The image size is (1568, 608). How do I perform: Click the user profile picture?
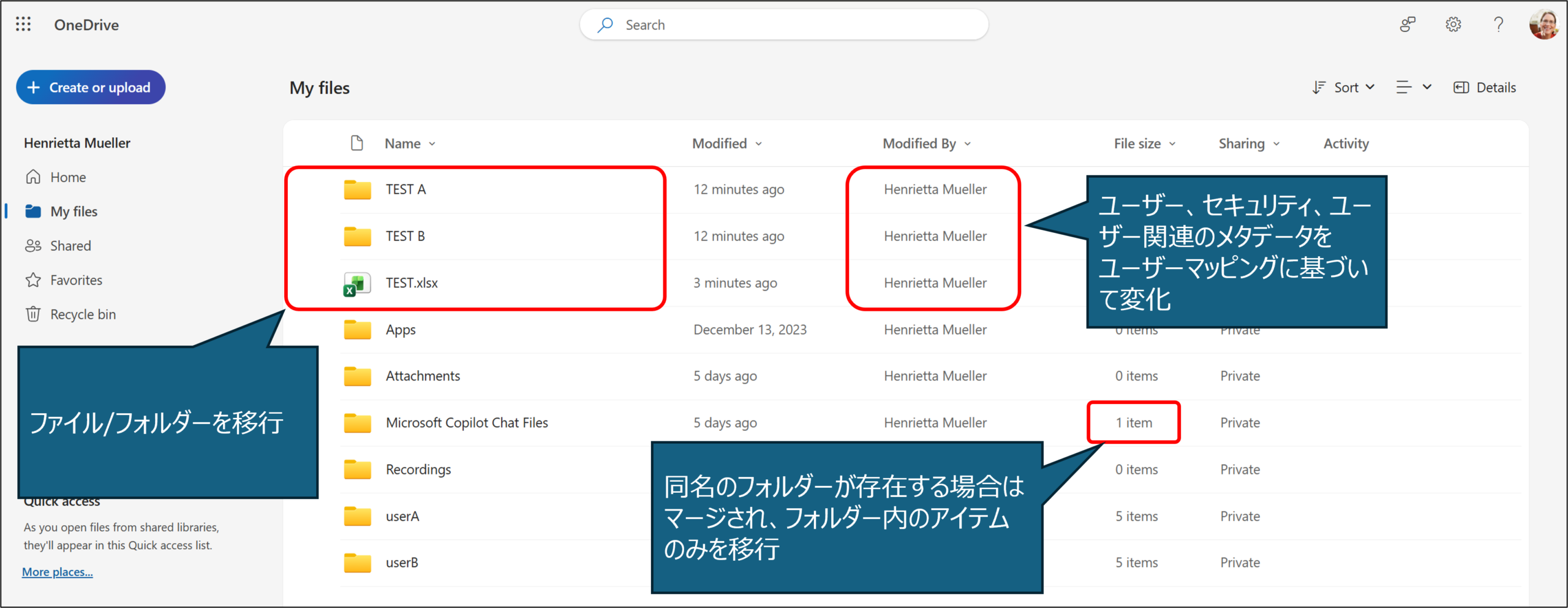pos(1543,25)
